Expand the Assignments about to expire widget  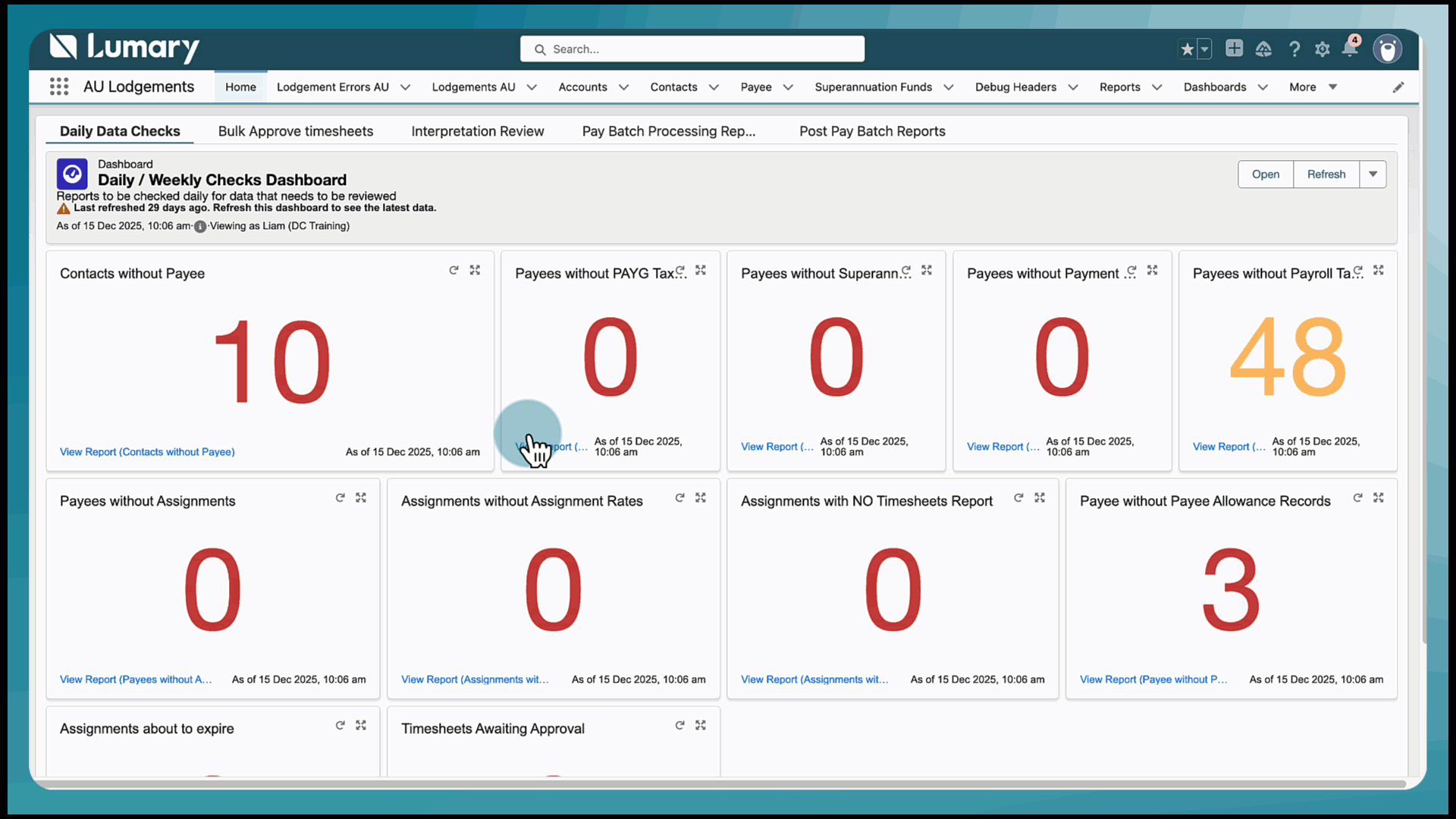pyautogui.click(x=361, y=725)
